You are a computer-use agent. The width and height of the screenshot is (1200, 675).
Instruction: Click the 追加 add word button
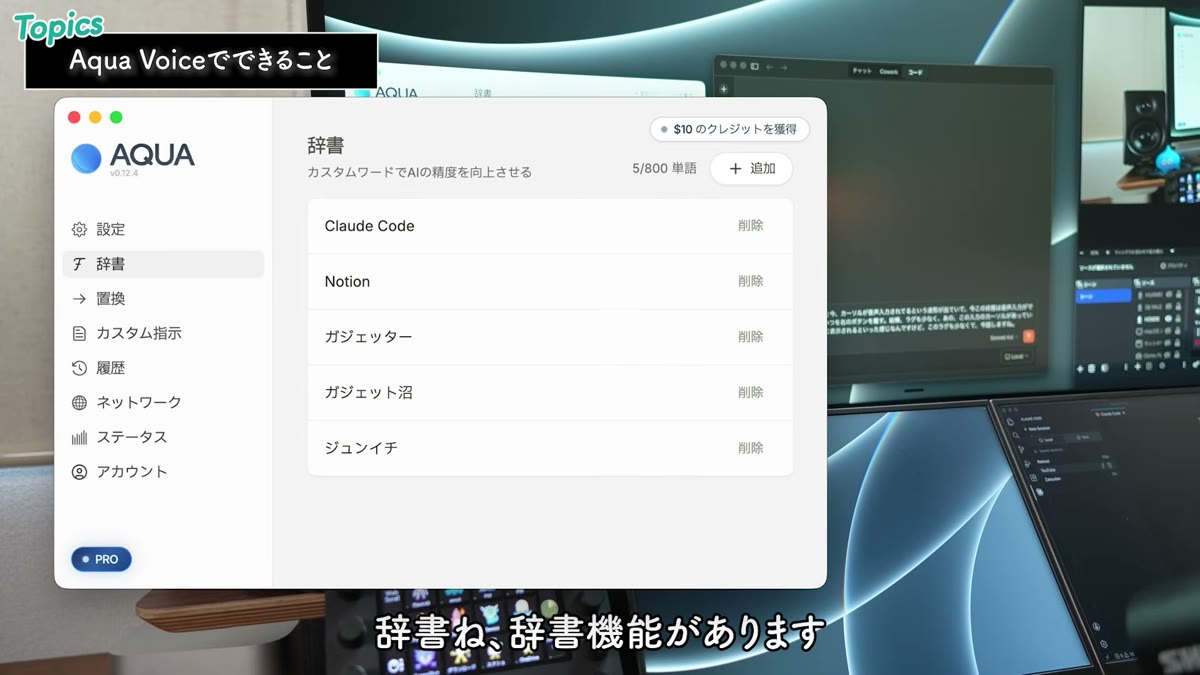751,169
